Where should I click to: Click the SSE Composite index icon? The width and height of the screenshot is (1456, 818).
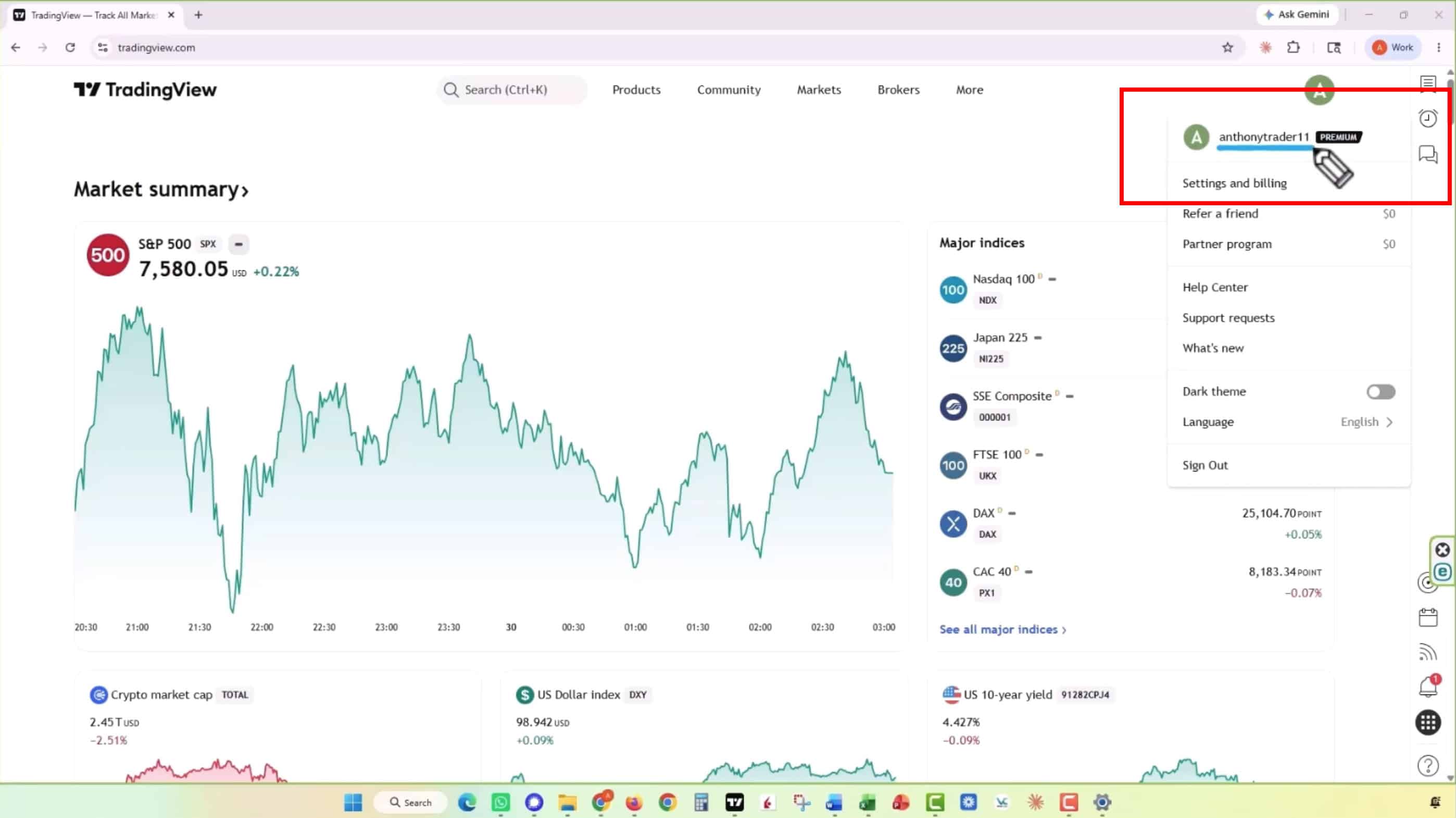tap(953, 407)
